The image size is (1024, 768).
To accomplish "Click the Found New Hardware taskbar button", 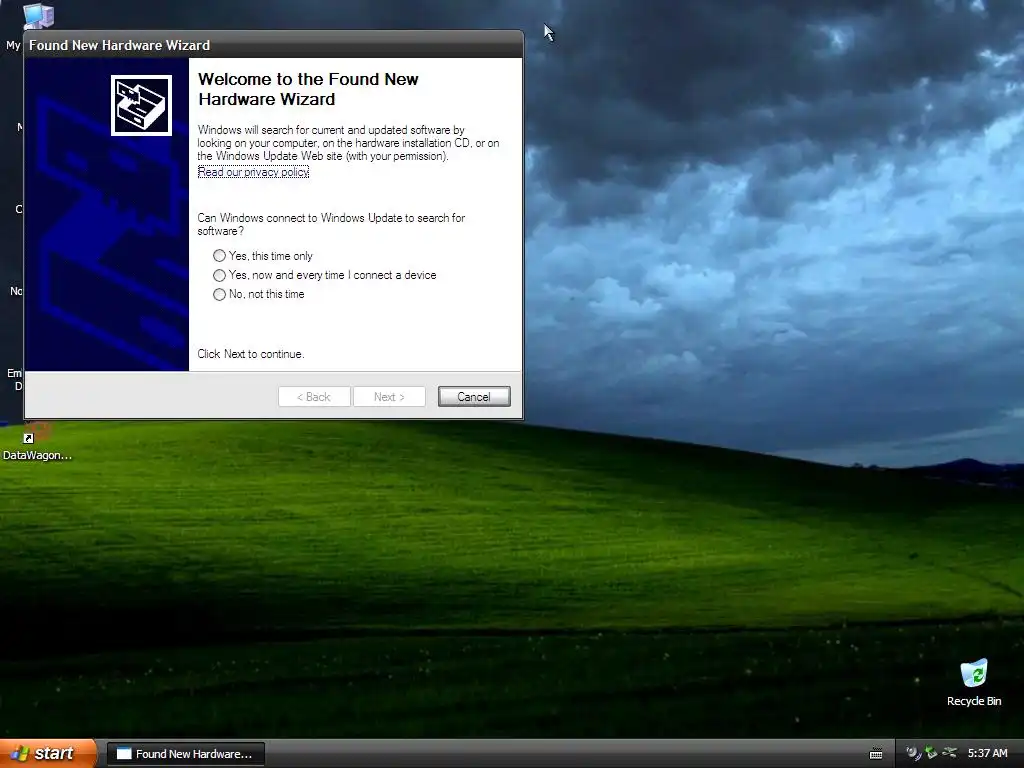I will pyautogui.click(x=185, y=754).
